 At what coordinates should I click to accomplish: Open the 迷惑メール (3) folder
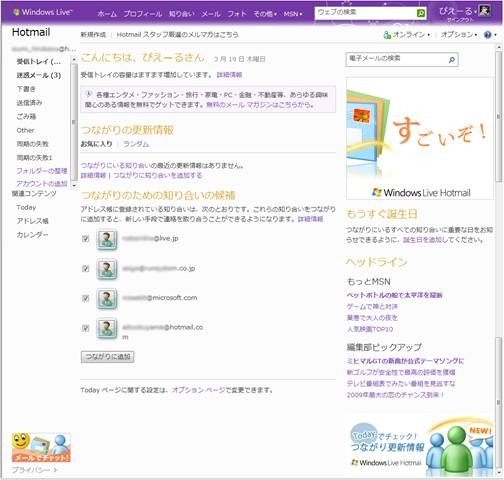[39, 75]
